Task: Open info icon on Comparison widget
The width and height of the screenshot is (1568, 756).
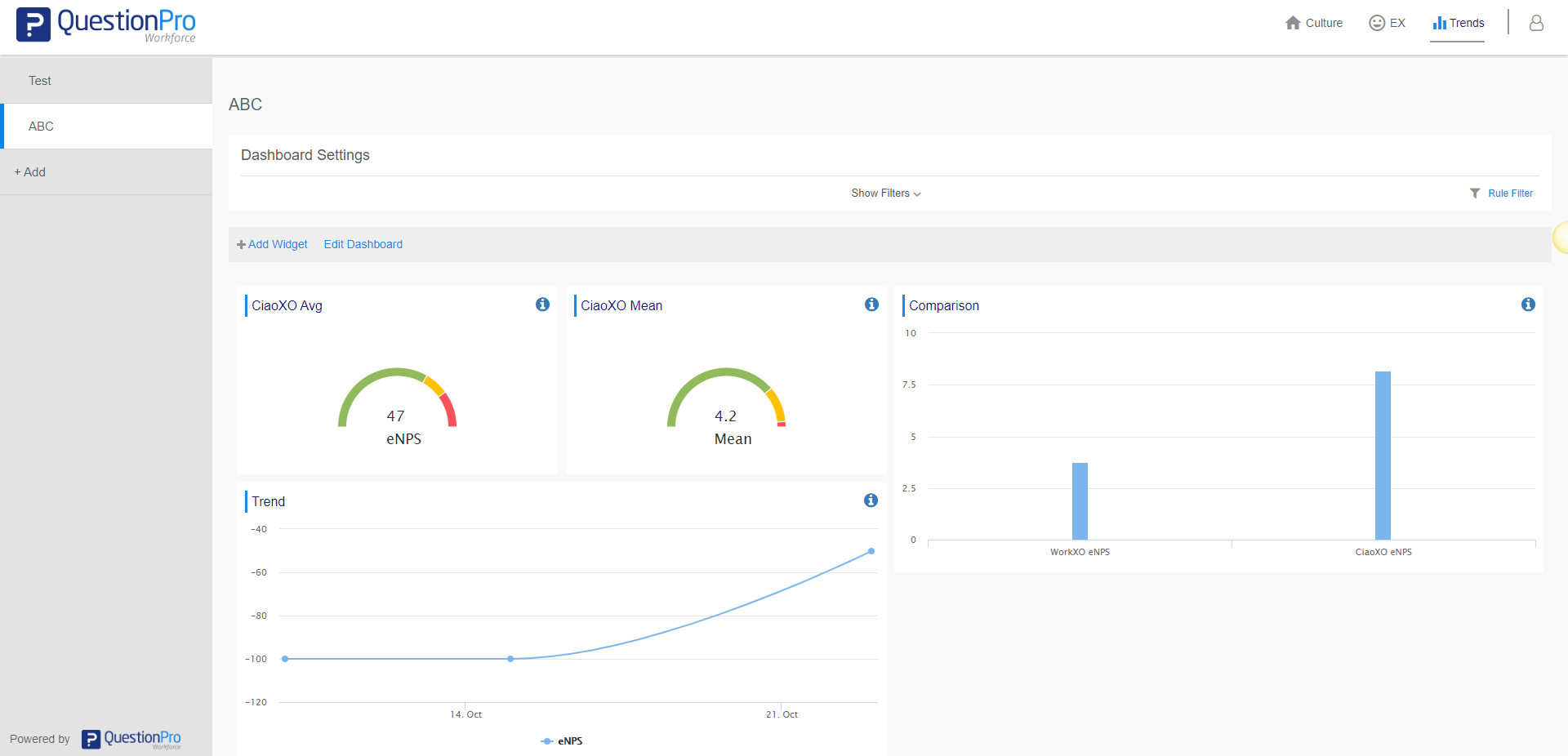Action: click(1528, 305)
